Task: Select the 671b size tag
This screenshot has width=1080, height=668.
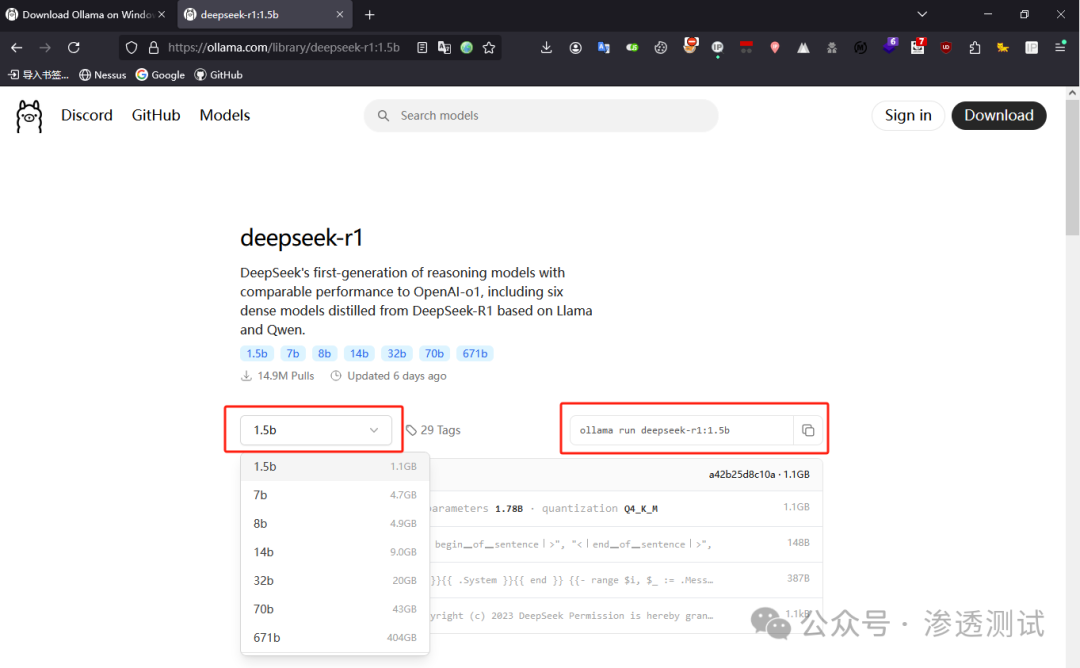Action: click(x=475, y=353)
